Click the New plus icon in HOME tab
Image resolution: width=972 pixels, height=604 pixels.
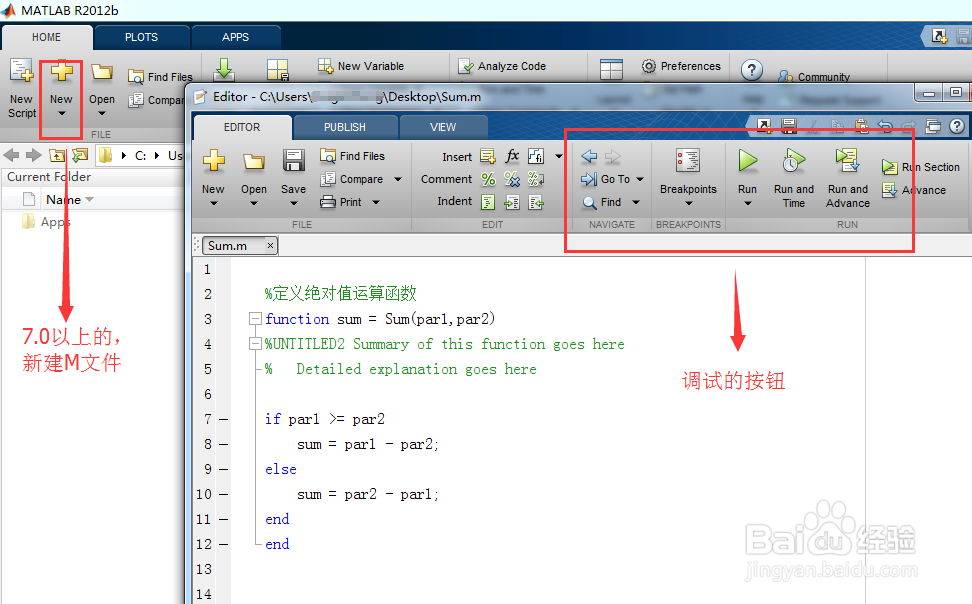(x=61, y=72)
